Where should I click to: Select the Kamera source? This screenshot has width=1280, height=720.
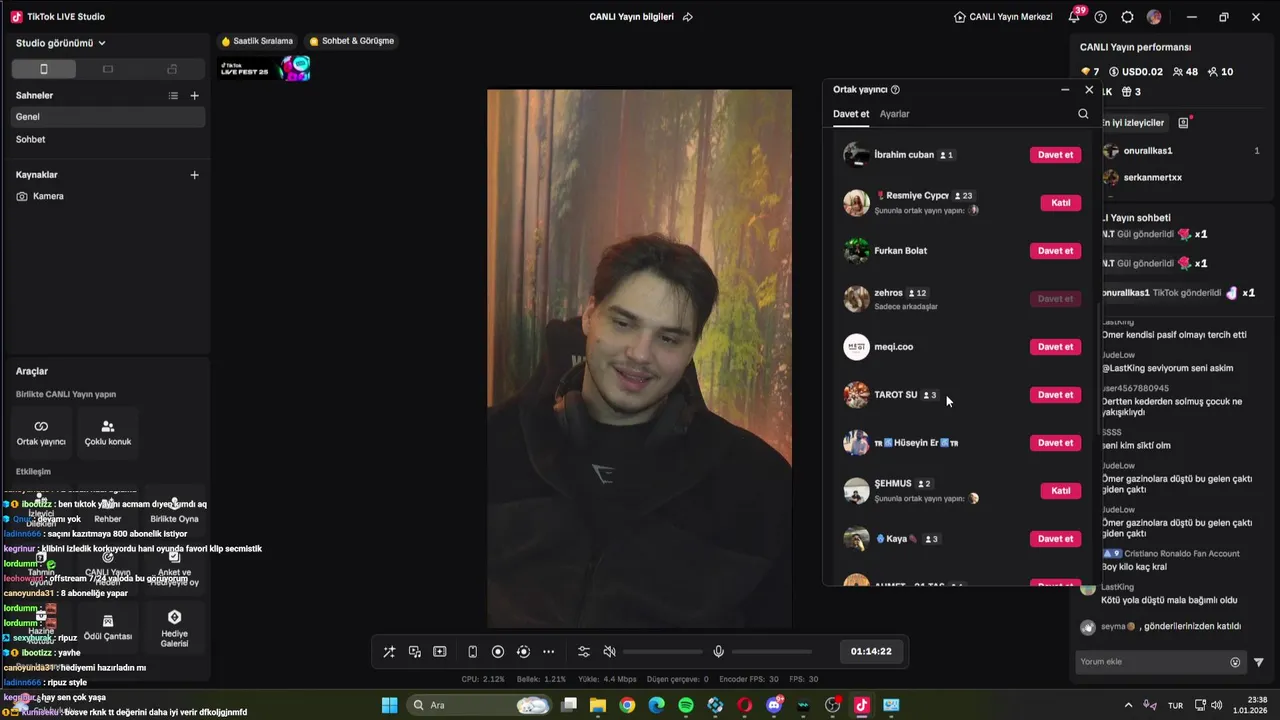[x=108, y=196]
